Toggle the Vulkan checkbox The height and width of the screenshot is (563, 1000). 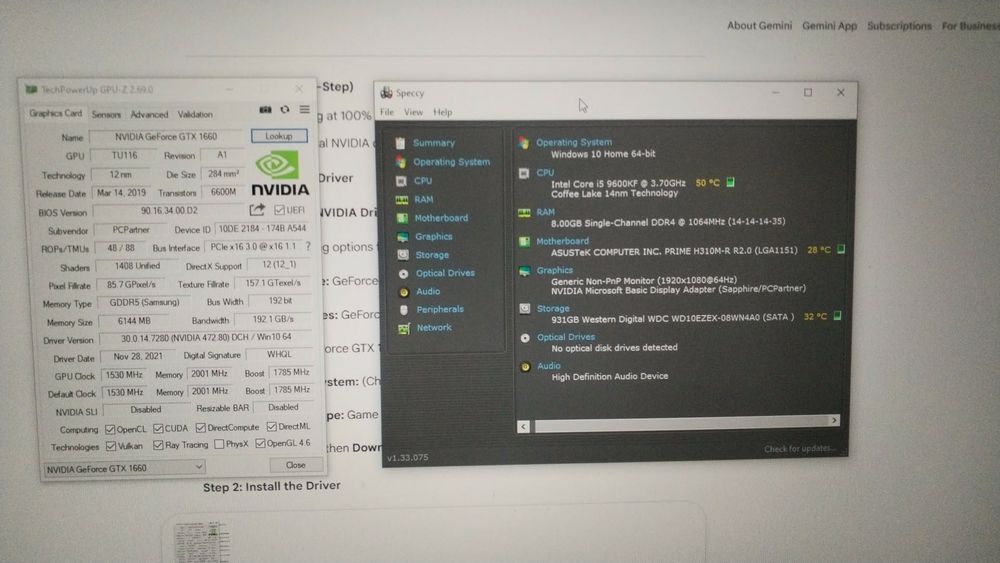tap(111, 446)
